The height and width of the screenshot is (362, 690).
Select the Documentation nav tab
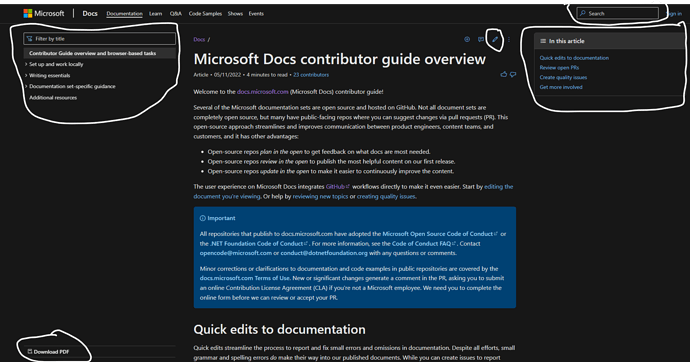(x=125, y=14)
